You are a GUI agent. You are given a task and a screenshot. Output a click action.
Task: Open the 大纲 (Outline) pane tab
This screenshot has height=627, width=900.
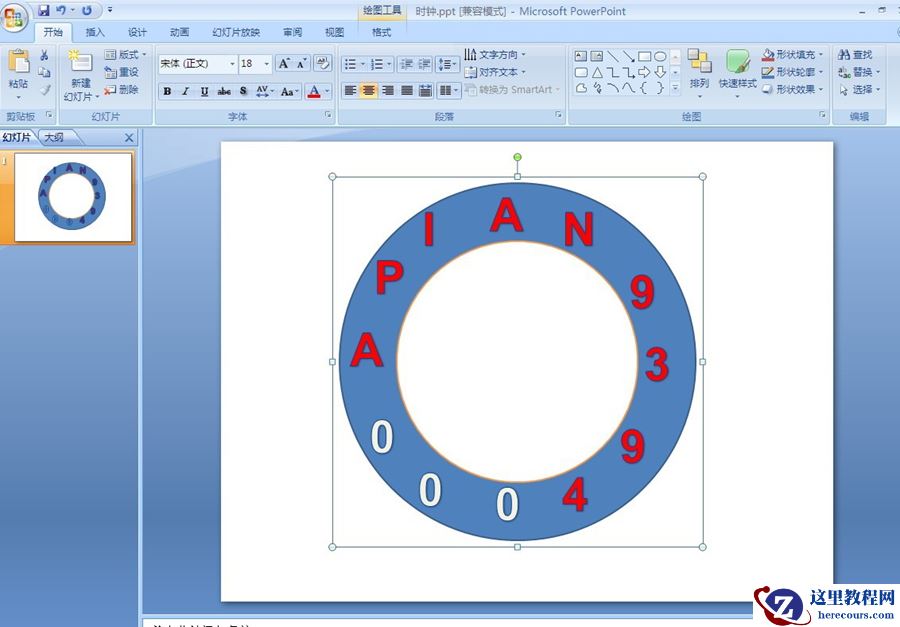[55, 137]
